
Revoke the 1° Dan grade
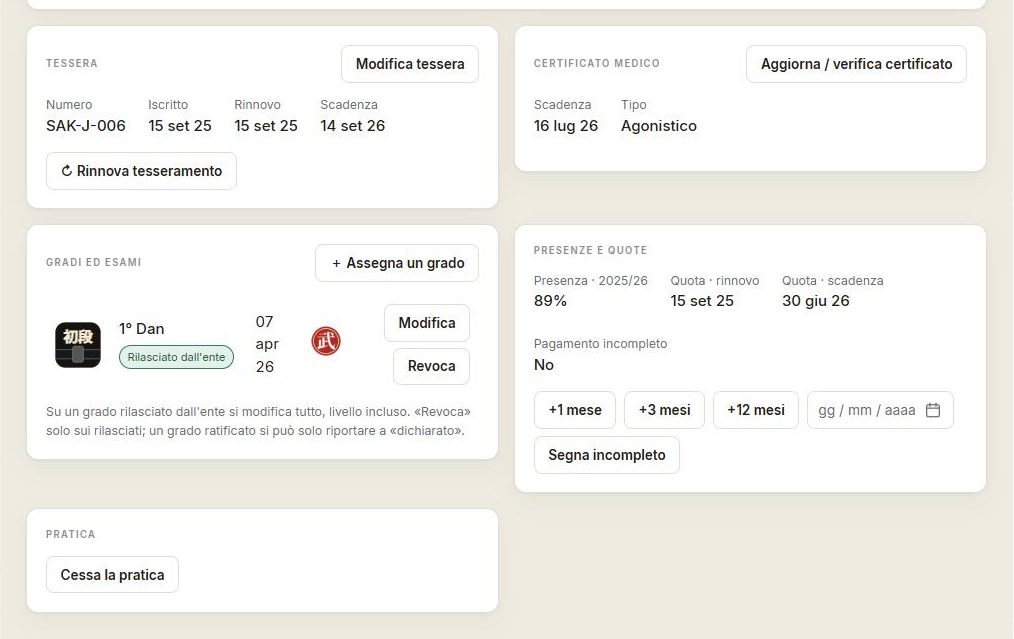(431, 366)
